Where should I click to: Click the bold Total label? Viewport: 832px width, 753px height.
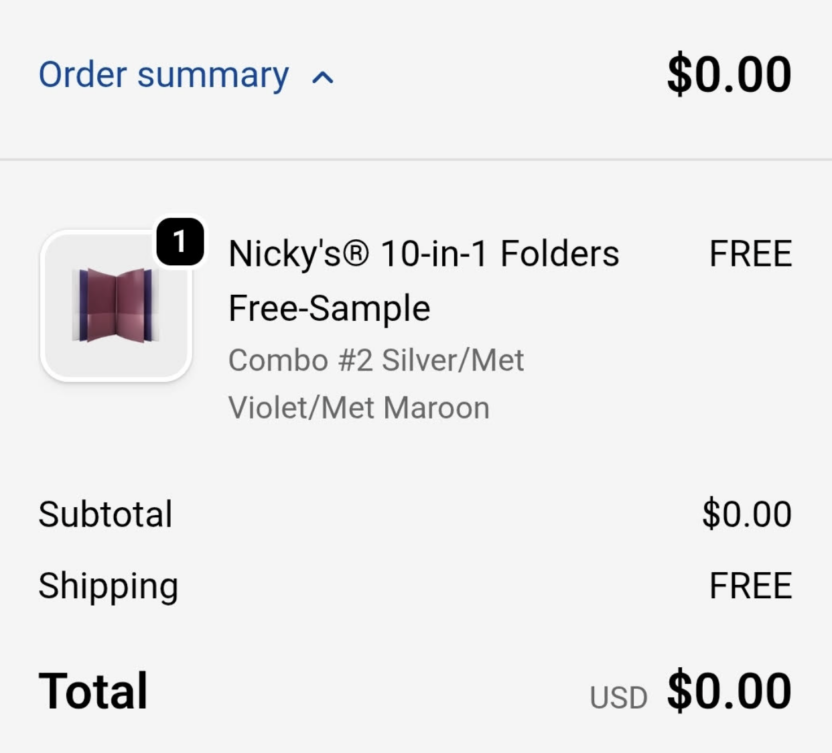(x=93, y=692)
